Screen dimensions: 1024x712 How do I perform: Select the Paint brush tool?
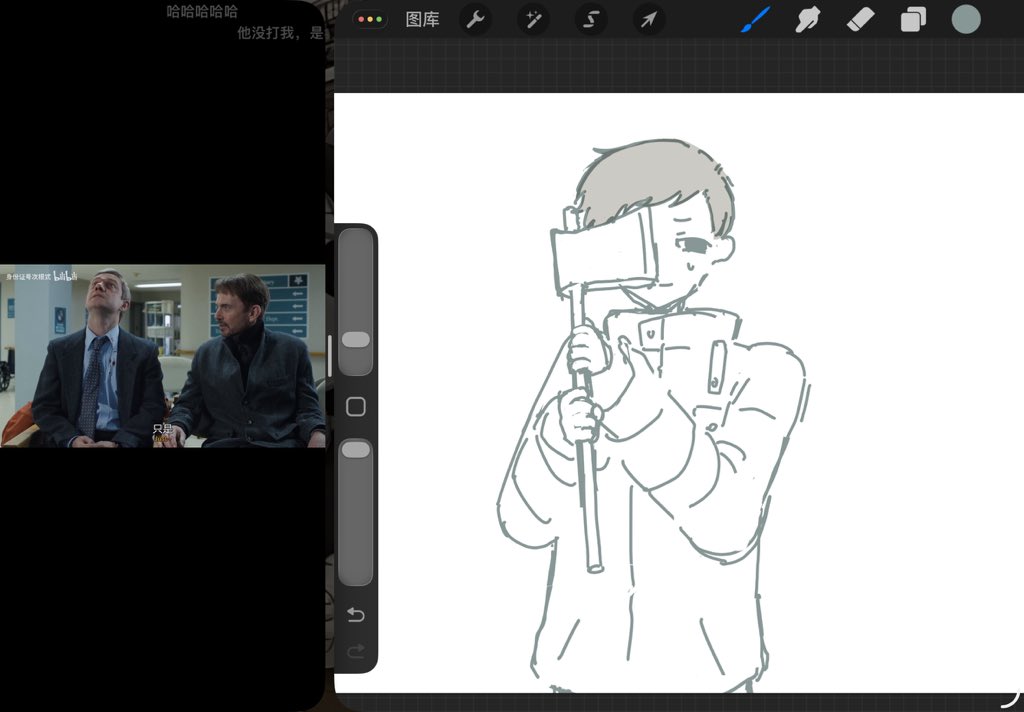click(756, 20)
